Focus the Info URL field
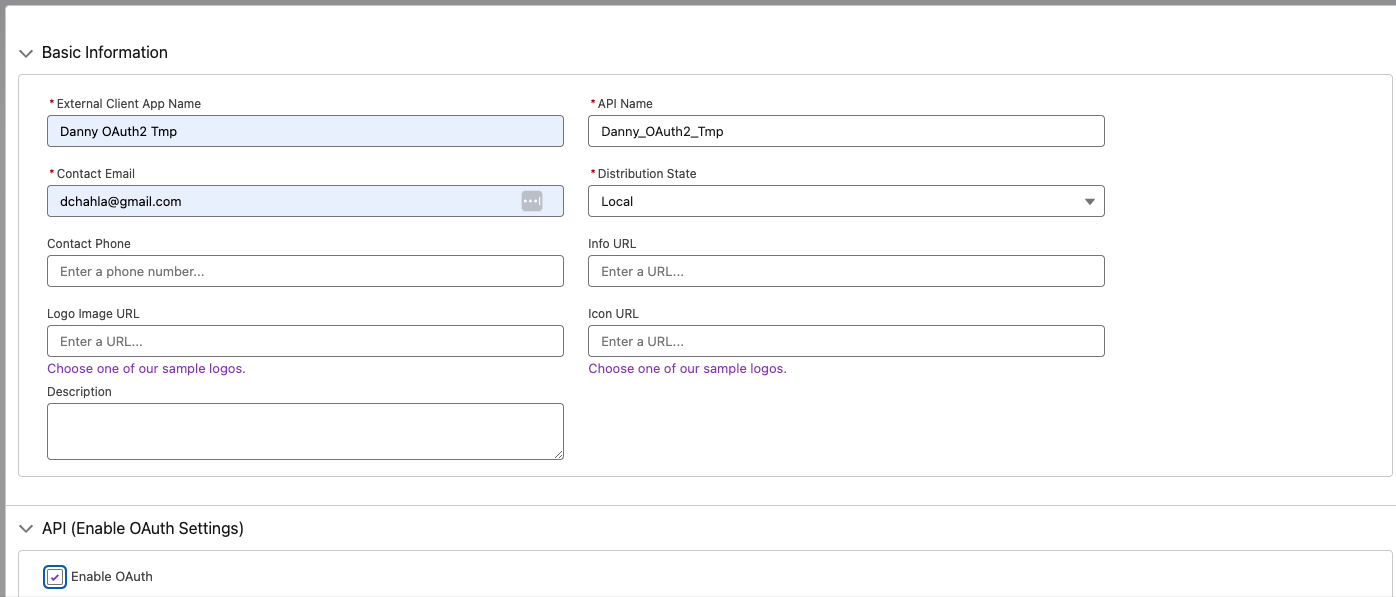Screen dimensions: 1396x597 coord(845,271)
